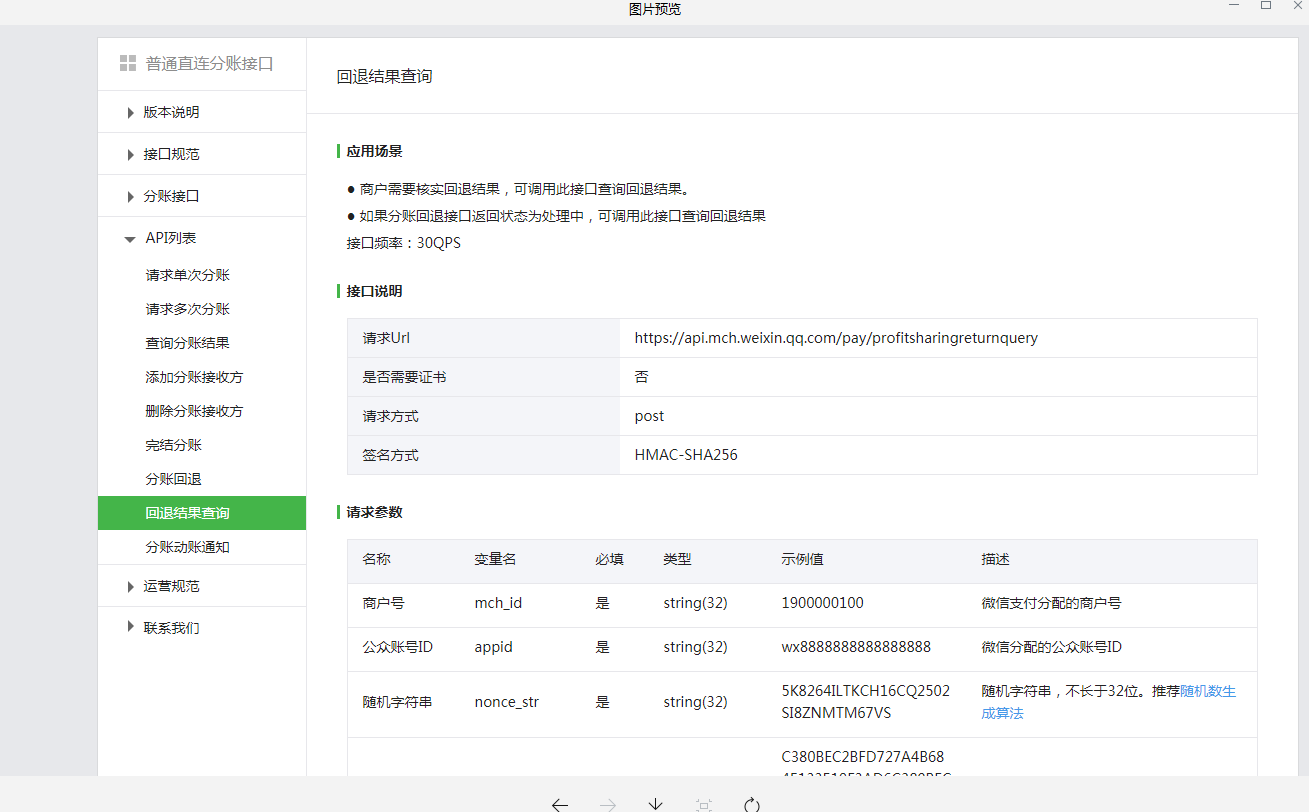Click the wx8888888888888888 example value
This screenshot has height=812, width=1309.
856,647
